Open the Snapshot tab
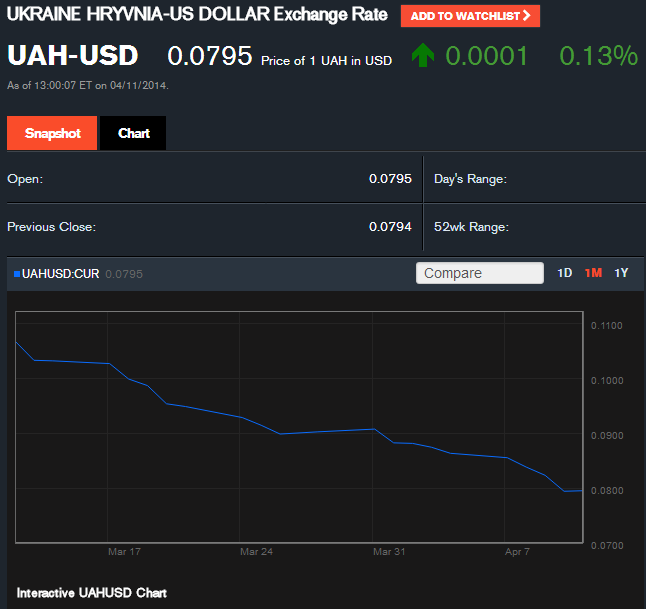 (52, 134)
